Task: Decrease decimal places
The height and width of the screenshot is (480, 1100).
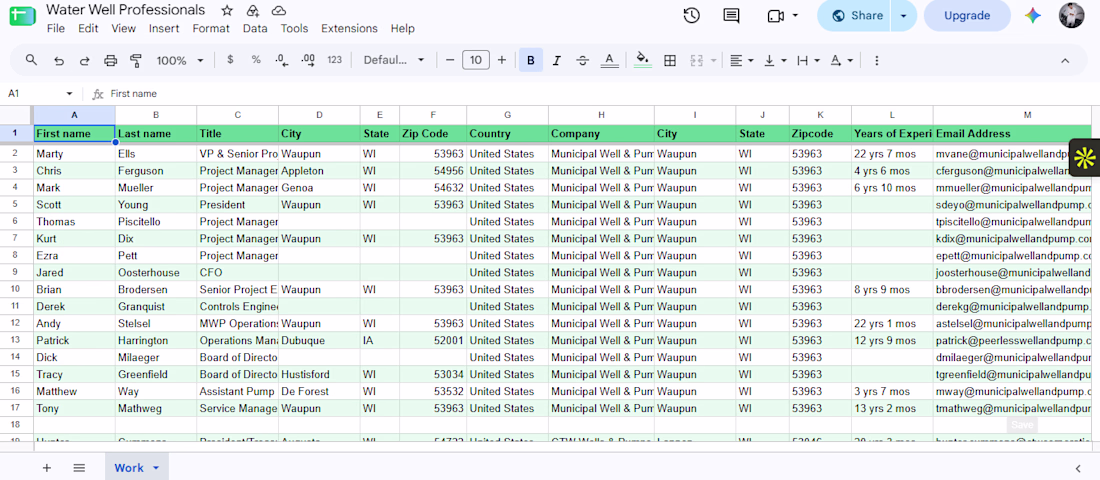Action: pyautogui.click(x=281, y=60)
